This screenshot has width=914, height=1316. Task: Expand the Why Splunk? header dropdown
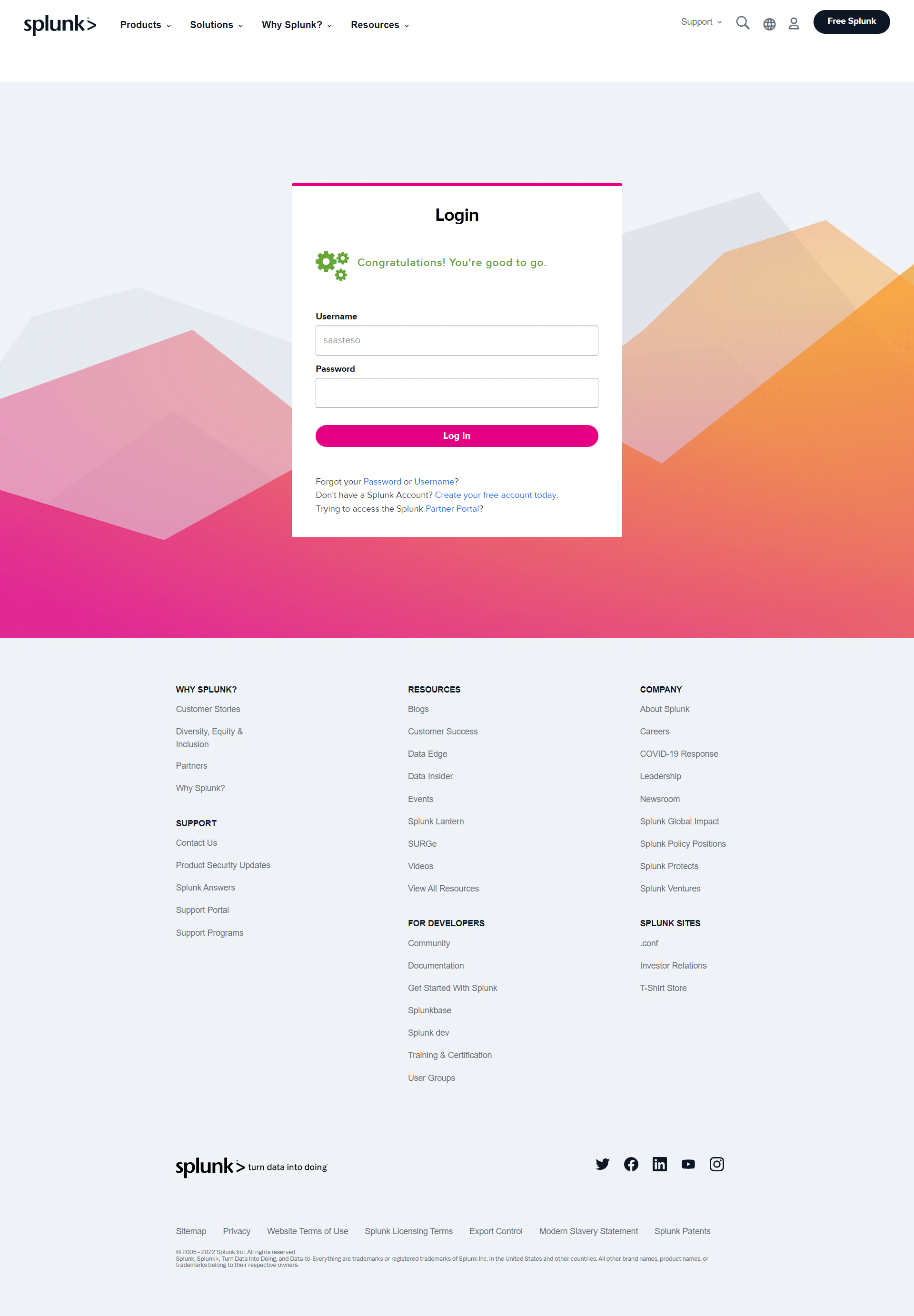(297, 25)
